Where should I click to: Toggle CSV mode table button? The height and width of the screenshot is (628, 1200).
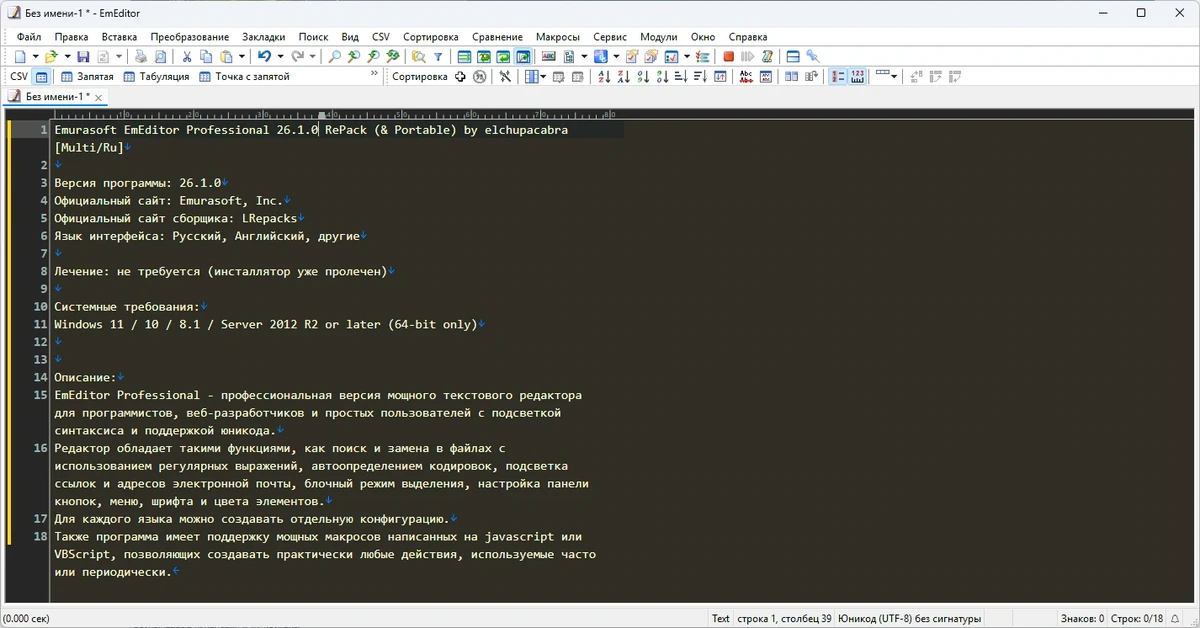click(41, 76)
